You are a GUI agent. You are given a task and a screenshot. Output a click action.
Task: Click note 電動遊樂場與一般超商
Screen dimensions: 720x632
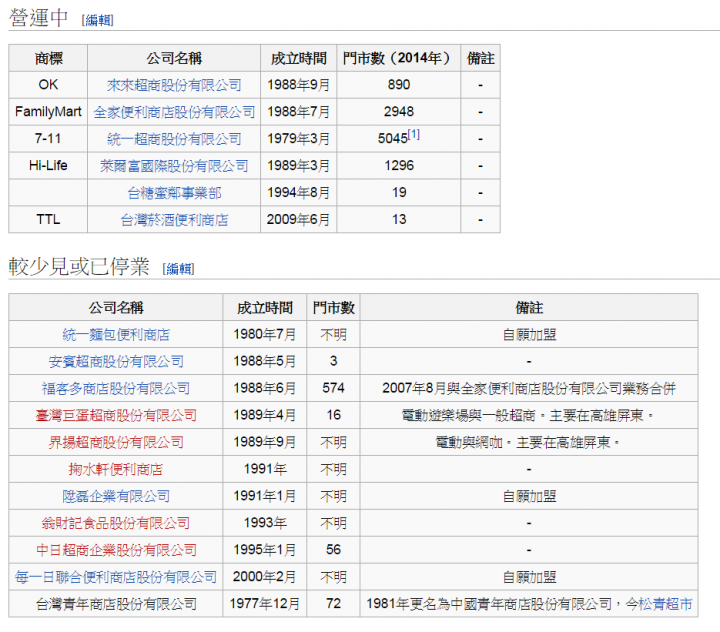529,415
